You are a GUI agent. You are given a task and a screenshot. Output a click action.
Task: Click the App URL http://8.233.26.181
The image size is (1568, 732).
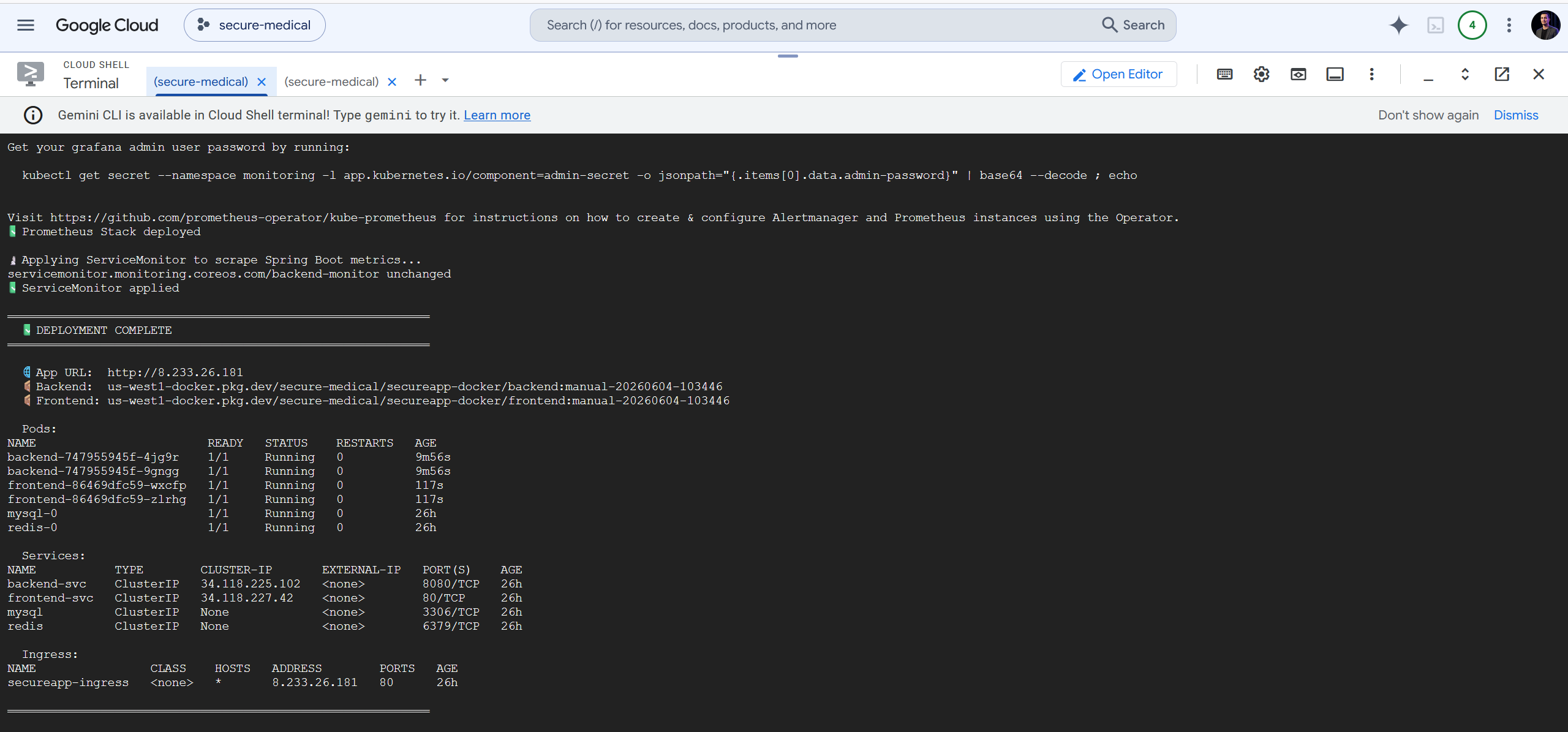coord(175,372)
